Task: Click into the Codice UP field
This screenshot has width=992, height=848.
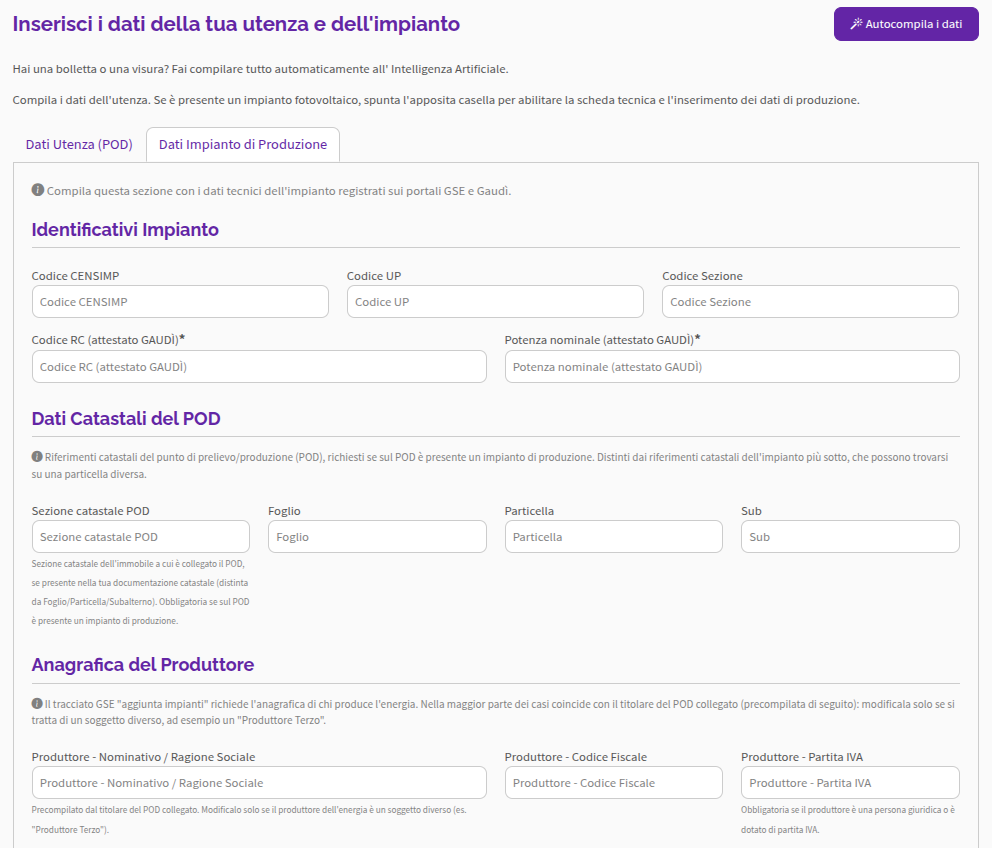Action: point(495,302)
